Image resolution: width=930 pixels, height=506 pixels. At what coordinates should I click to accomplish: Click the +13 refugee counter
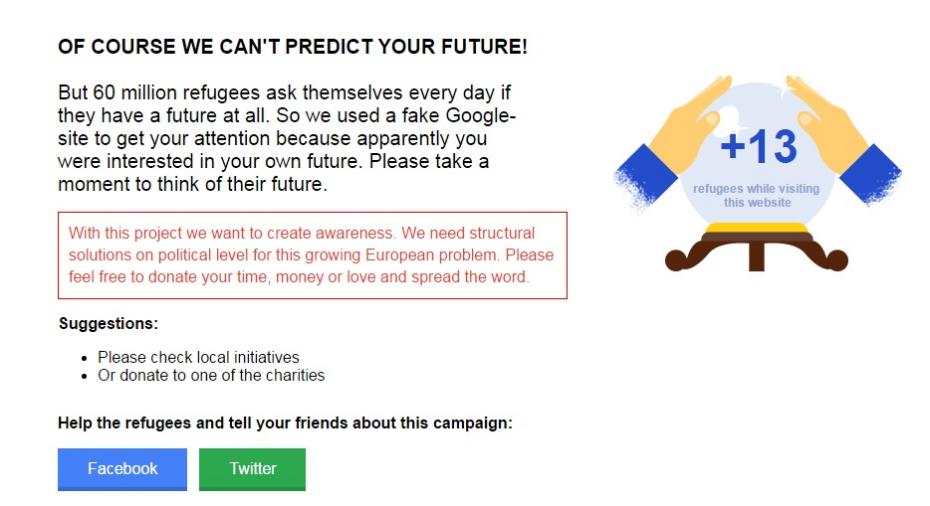pyautogui.click(x=758, y=148)
